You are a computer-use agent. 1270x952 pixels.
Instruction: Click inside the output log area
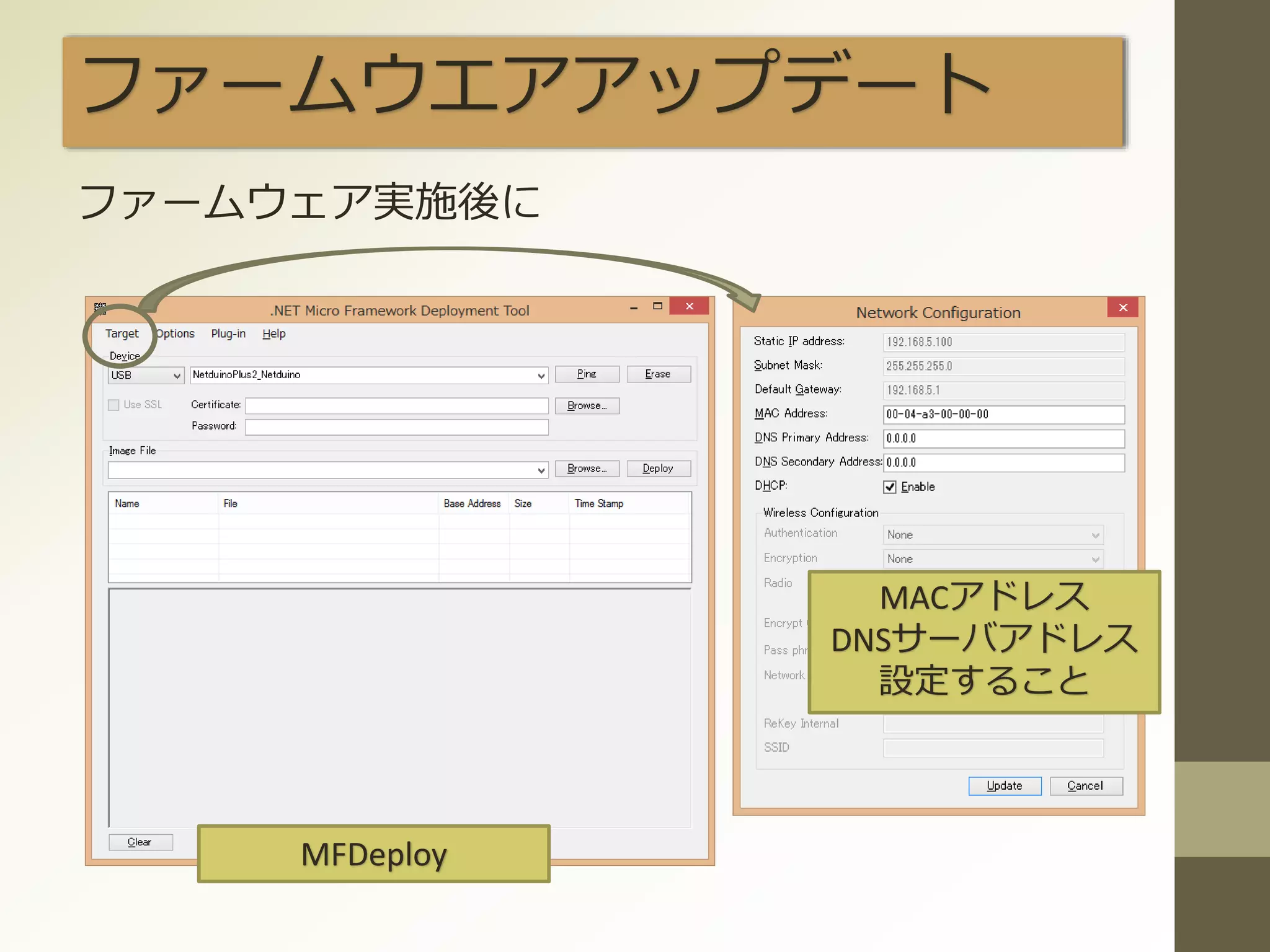tap(400, 707)
